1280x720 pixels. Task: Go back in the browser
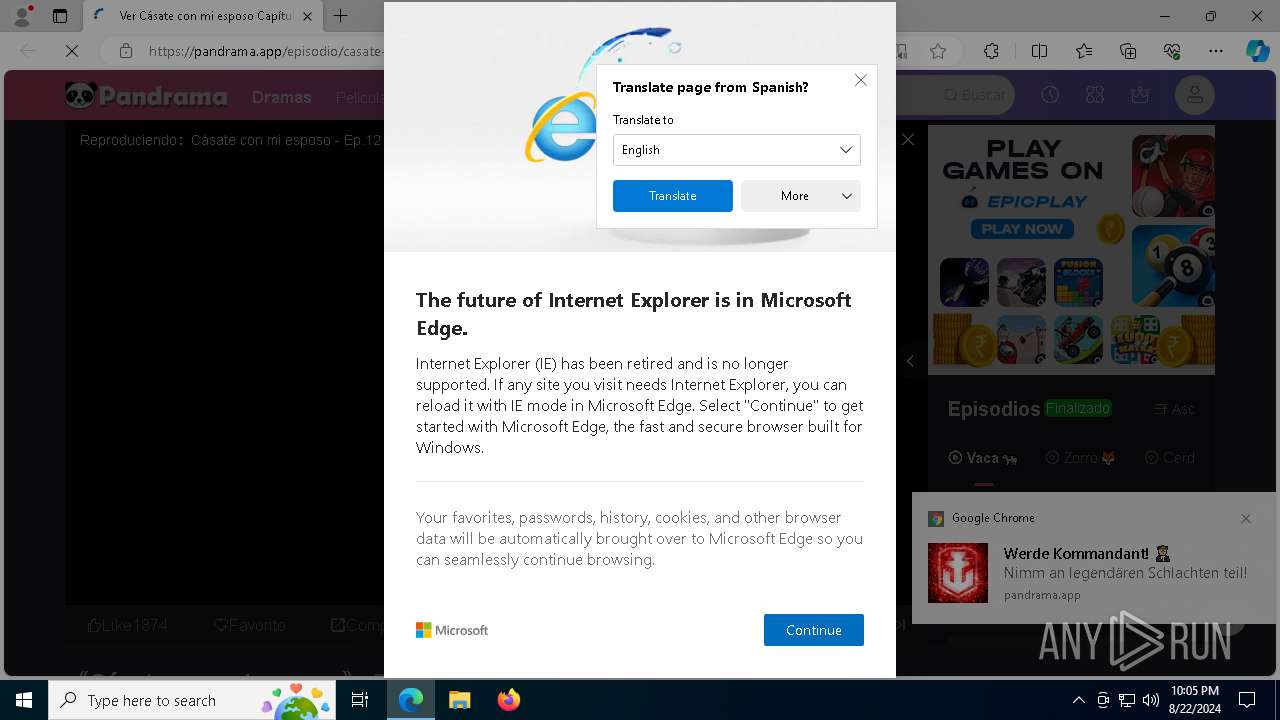coord(28,51)
